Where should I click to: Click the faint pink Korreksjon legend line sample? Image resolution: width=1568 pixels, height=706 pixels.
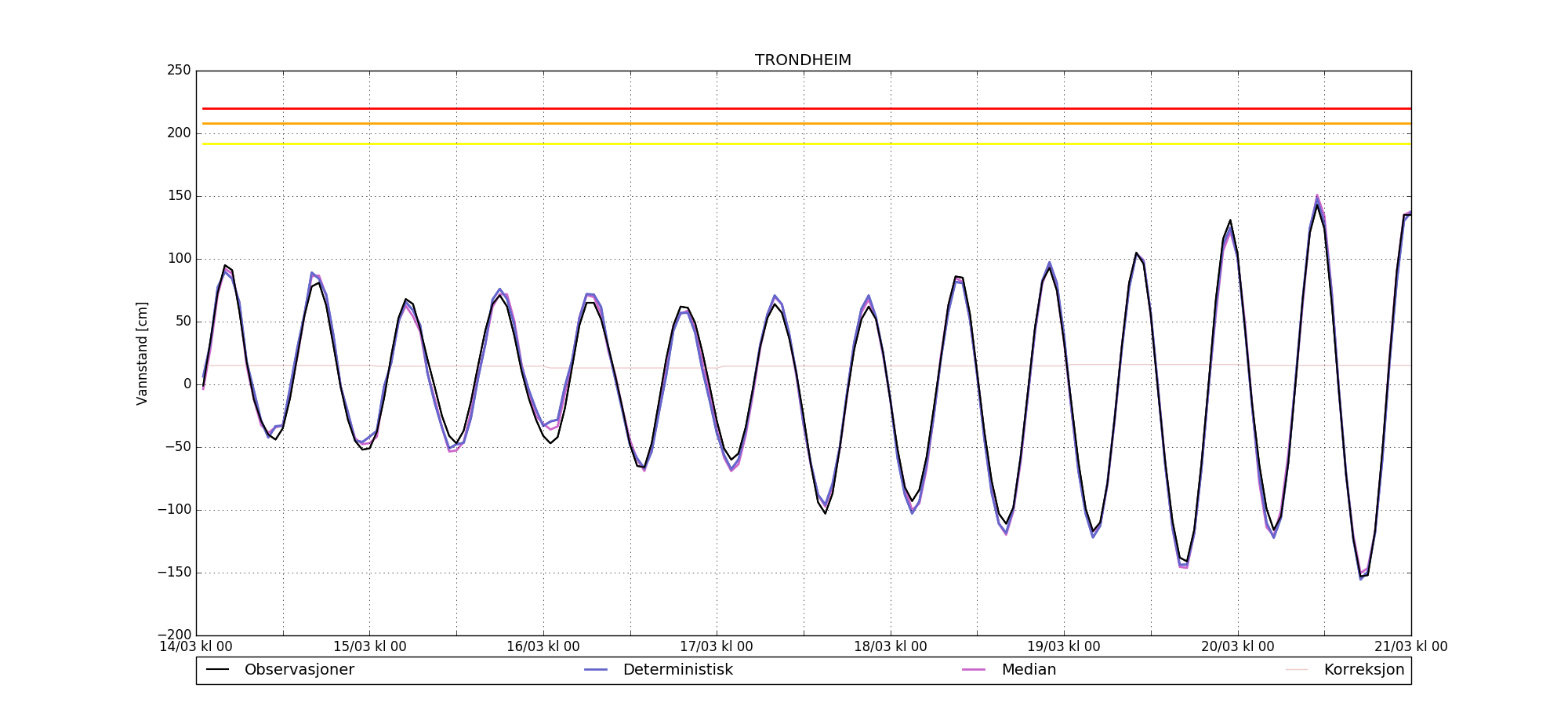(x=1297, y=670)
